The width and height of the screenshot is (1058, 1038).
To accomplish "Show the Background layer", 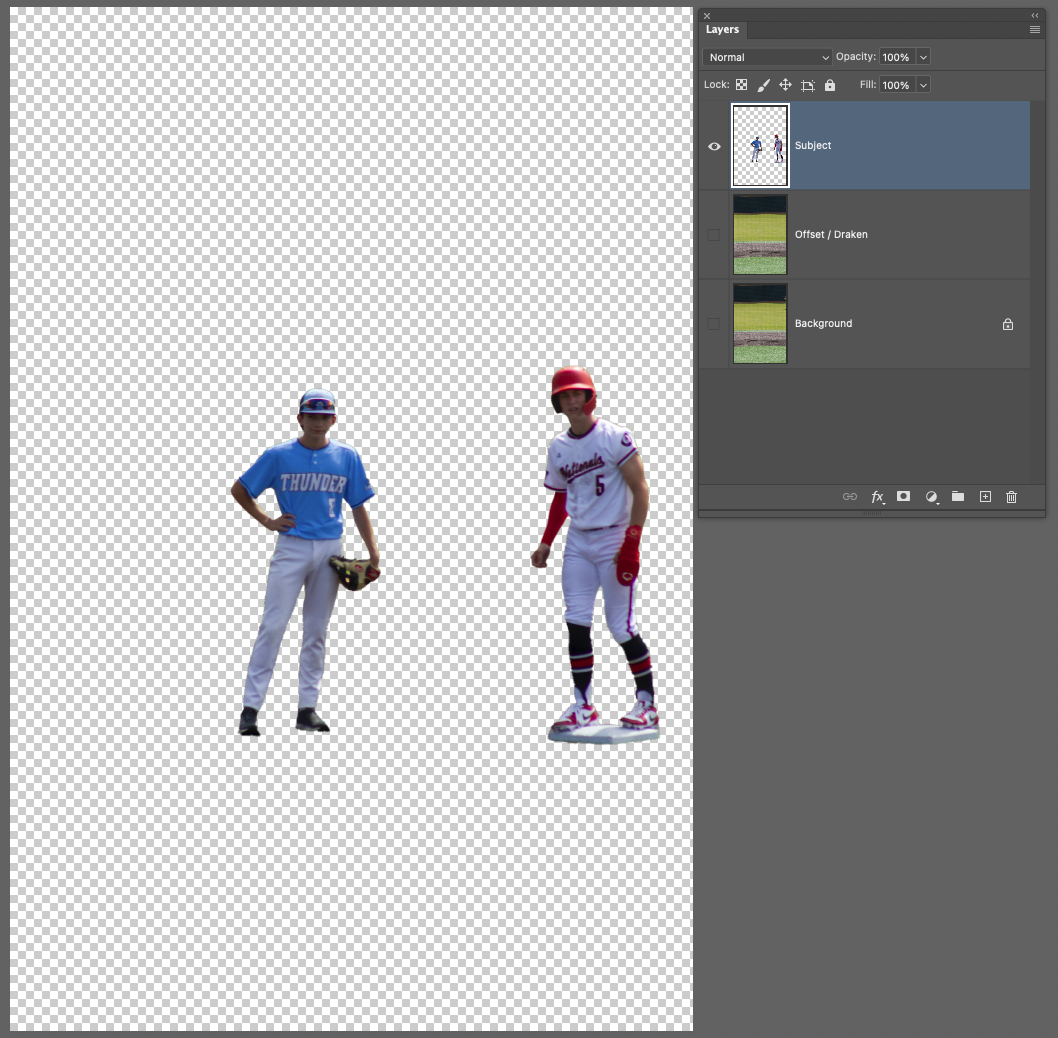I will point(714,323).
